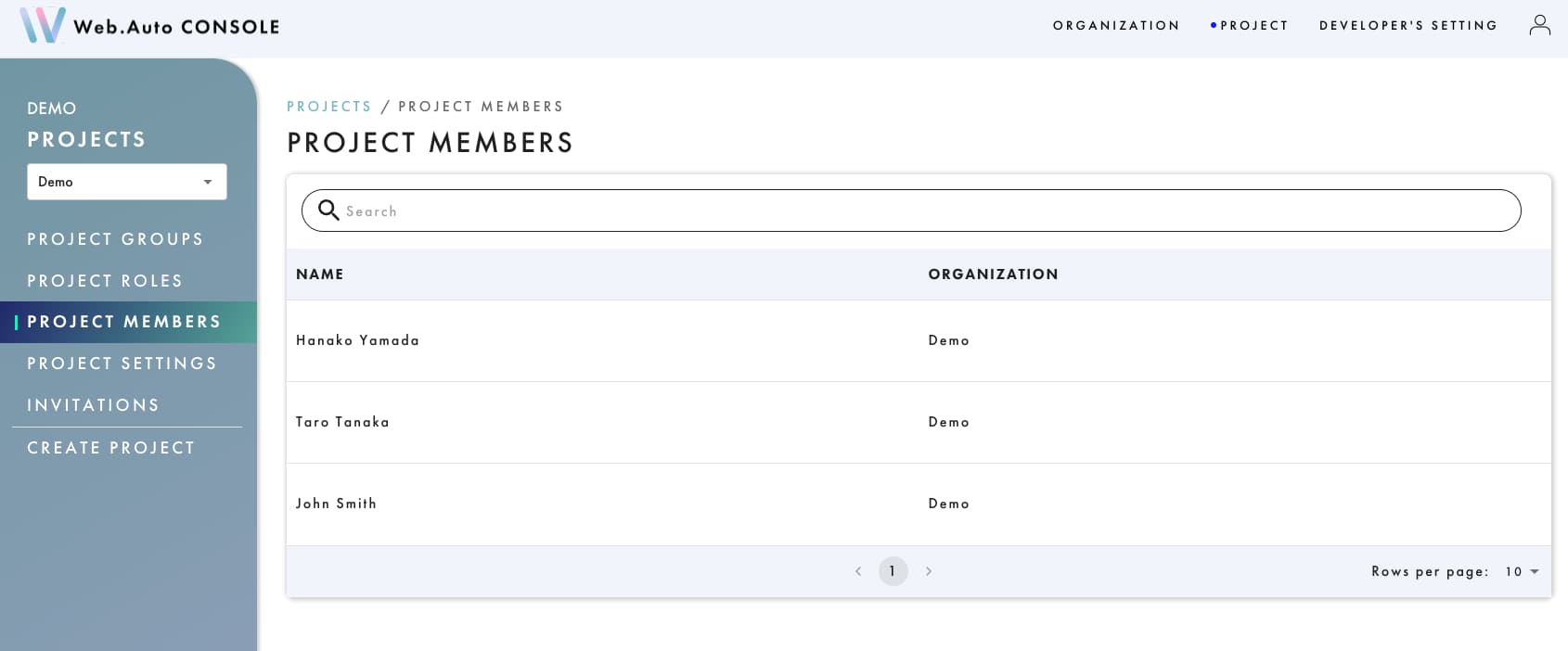Select the Project top menu item

point(1253,26)
